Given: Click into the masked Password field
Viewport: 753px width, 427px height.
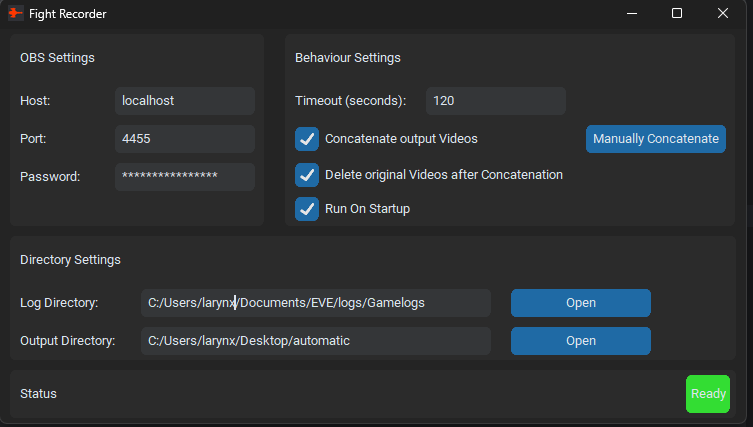Looking at the screenshot, I should (185, 177).
